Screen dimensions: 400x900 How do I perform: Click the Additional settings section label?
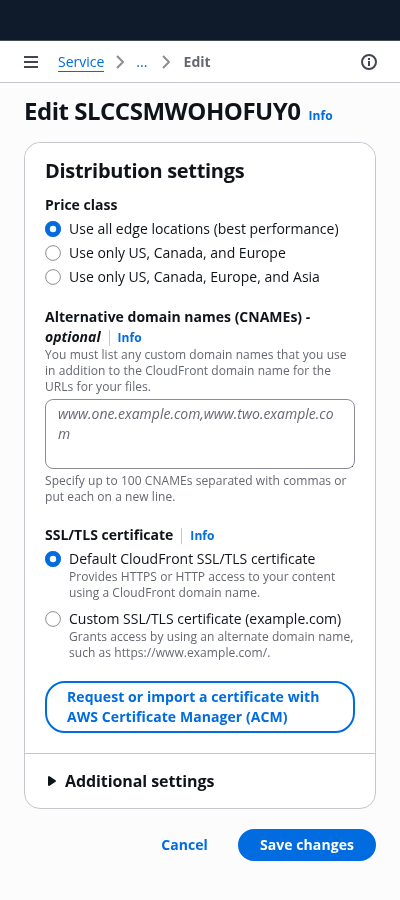tap(139, 781)
